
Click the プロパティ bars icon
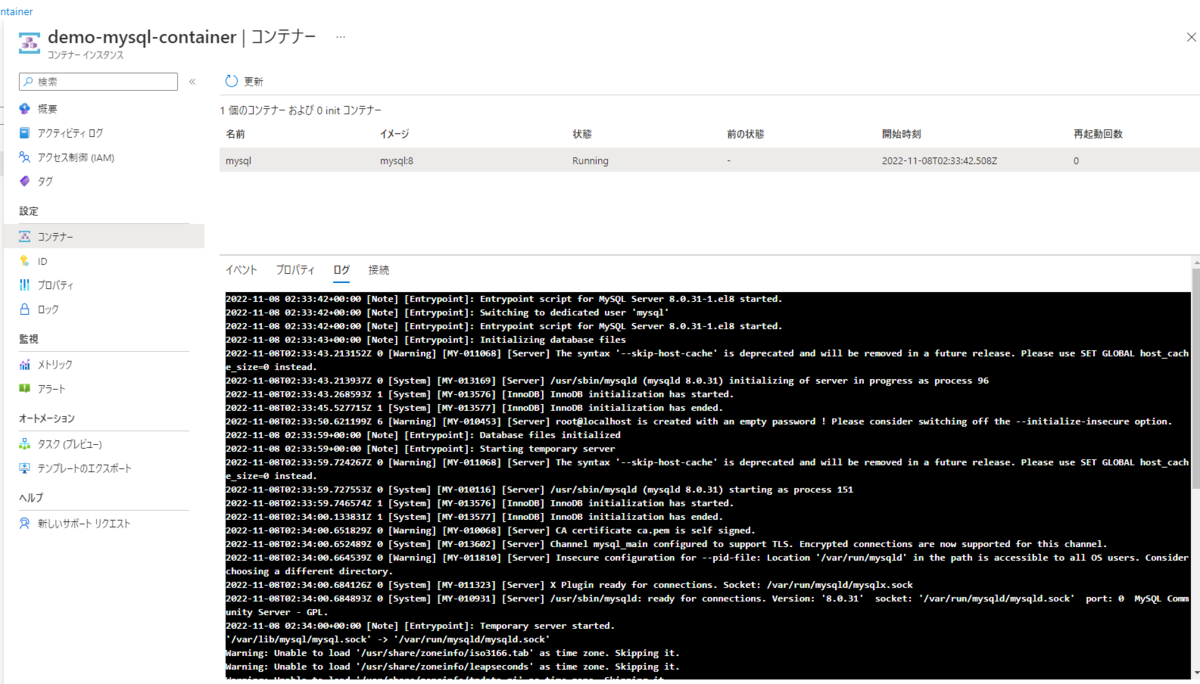pos(25,285)
